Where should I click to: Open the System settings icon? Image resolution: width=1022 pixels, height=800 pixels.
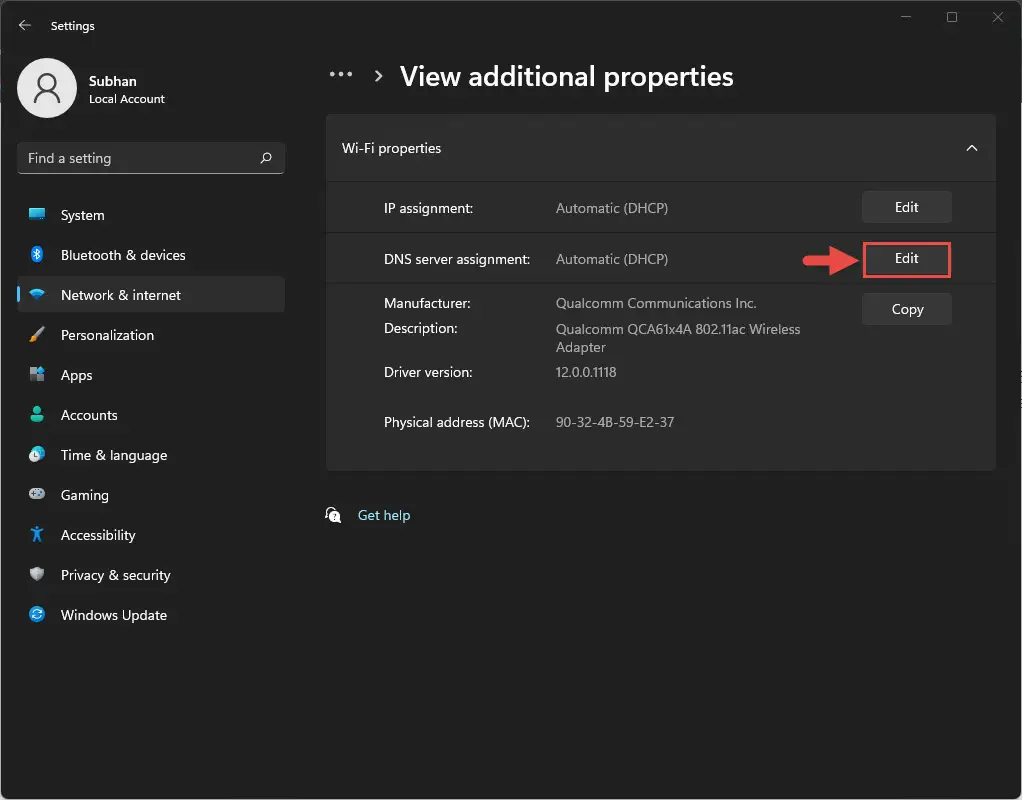pos(37,215)
